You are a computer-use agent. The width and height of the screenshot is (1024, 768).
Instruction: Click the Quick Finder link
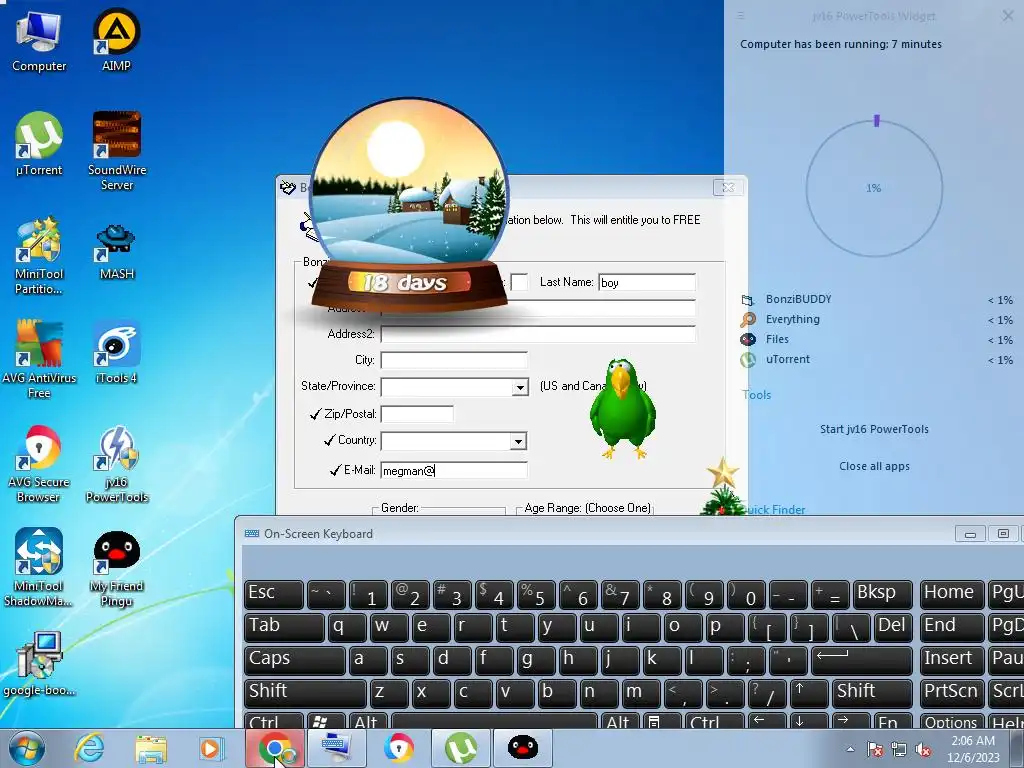[x=775, y=509]
